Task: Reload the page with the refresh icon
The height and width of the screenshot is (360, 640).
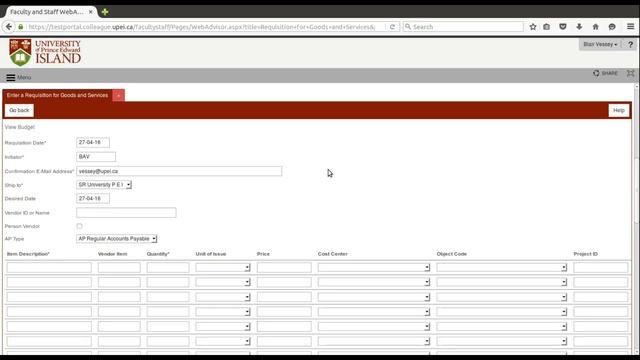Action: click(392, 27)
